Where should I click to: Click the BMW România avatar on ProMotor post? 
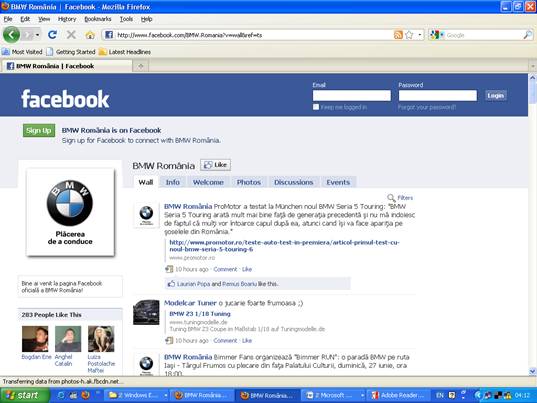(146, 215)
